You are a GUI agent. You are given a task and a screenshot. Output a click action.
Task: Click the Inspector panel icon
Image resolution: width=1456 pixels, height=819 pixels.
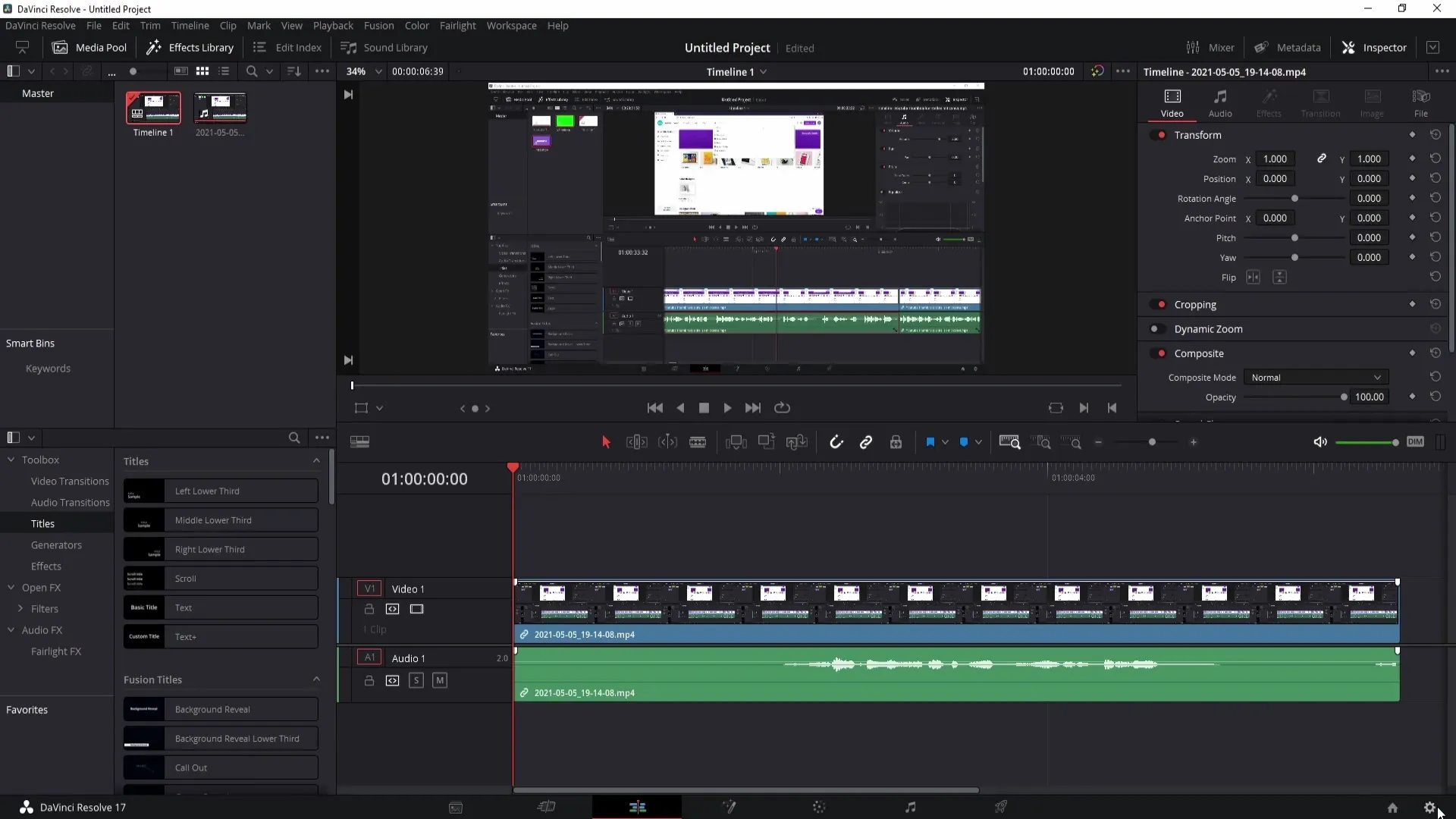point(1350,47)
